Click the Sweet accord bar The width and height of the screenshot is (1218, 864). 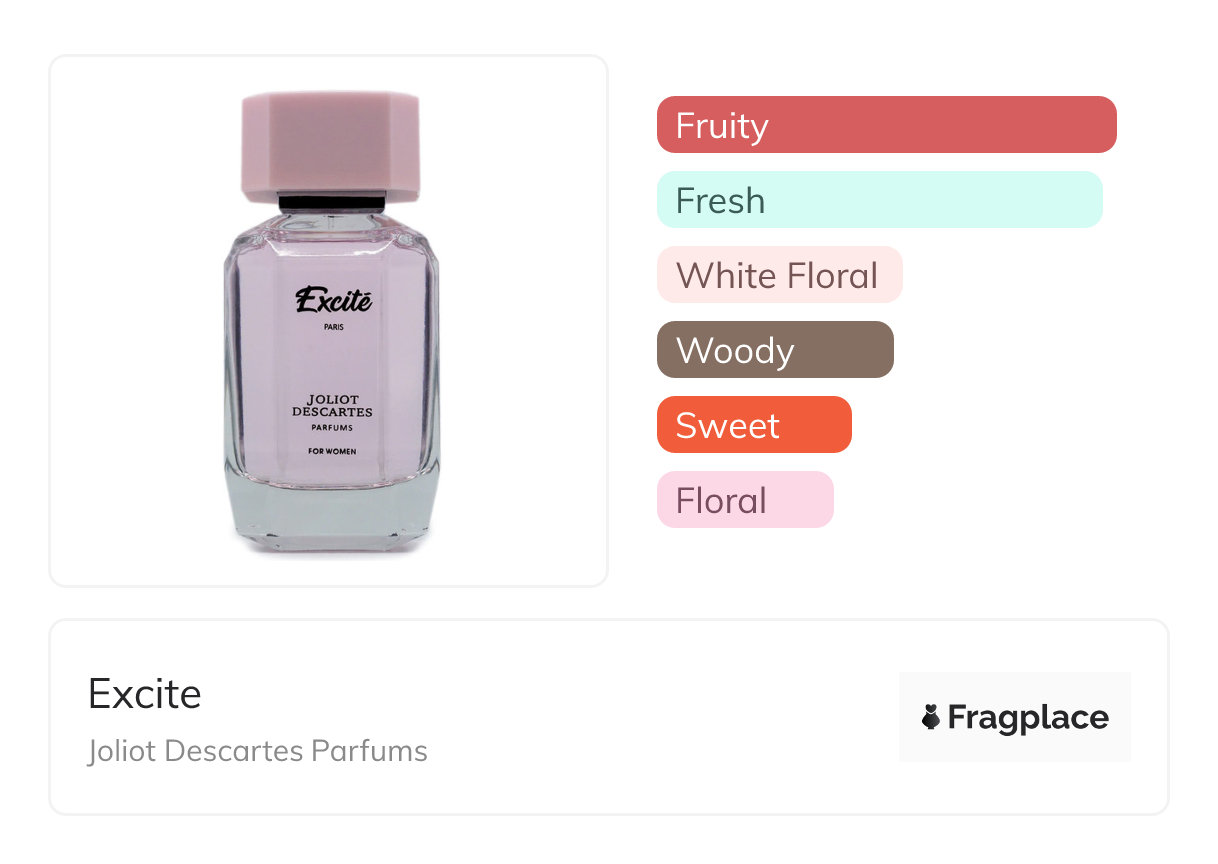[x=753, y=425]
